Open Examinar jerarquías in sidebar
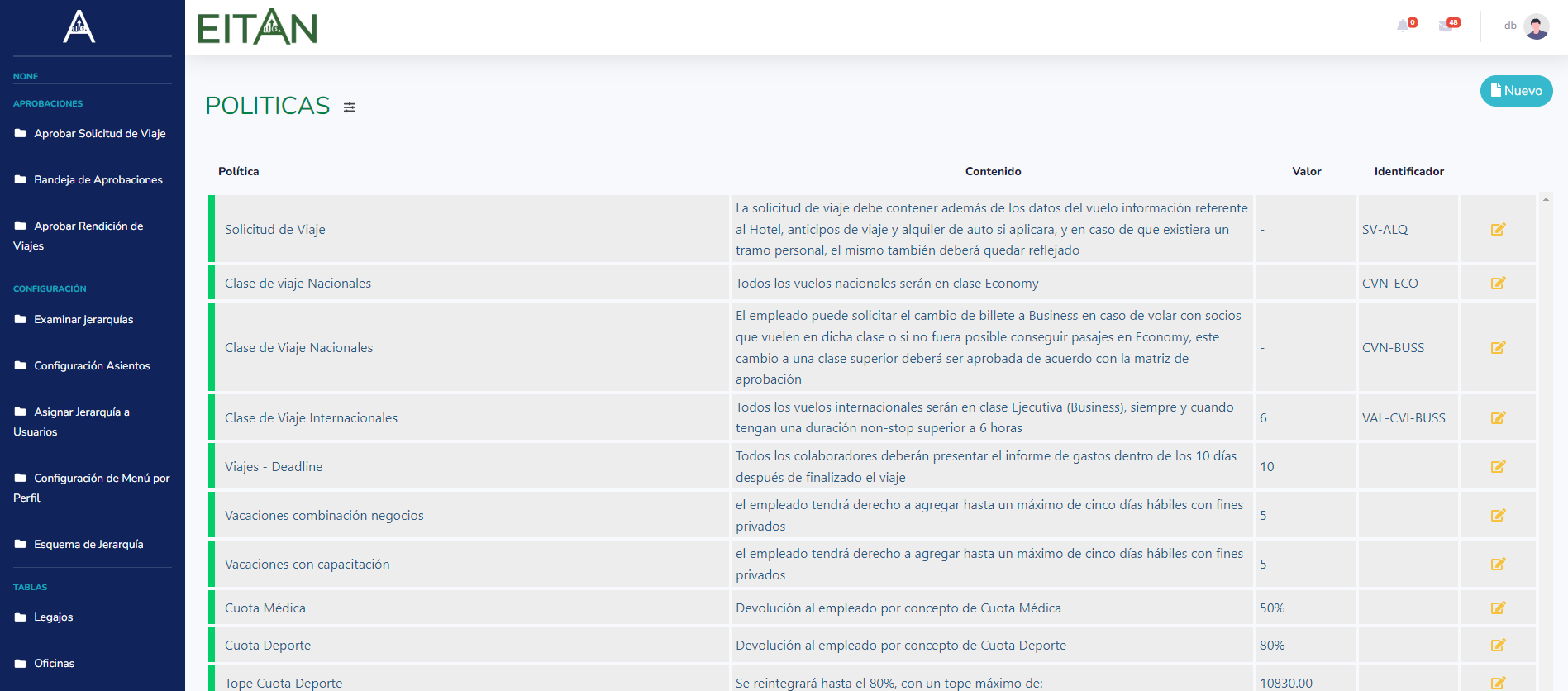Image resolution: width=1568 pixels, height=691 pixels. (x=83, y=320)
